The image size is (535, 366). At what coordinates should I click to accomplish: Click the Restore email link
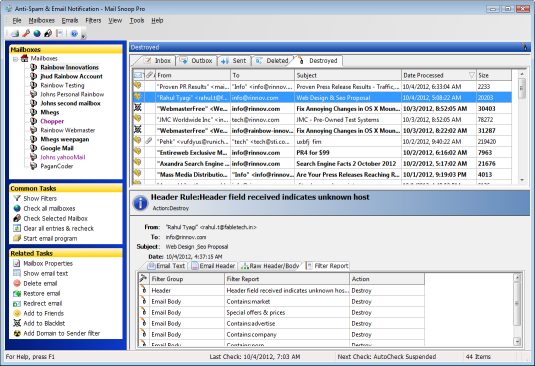coord(41,293)
